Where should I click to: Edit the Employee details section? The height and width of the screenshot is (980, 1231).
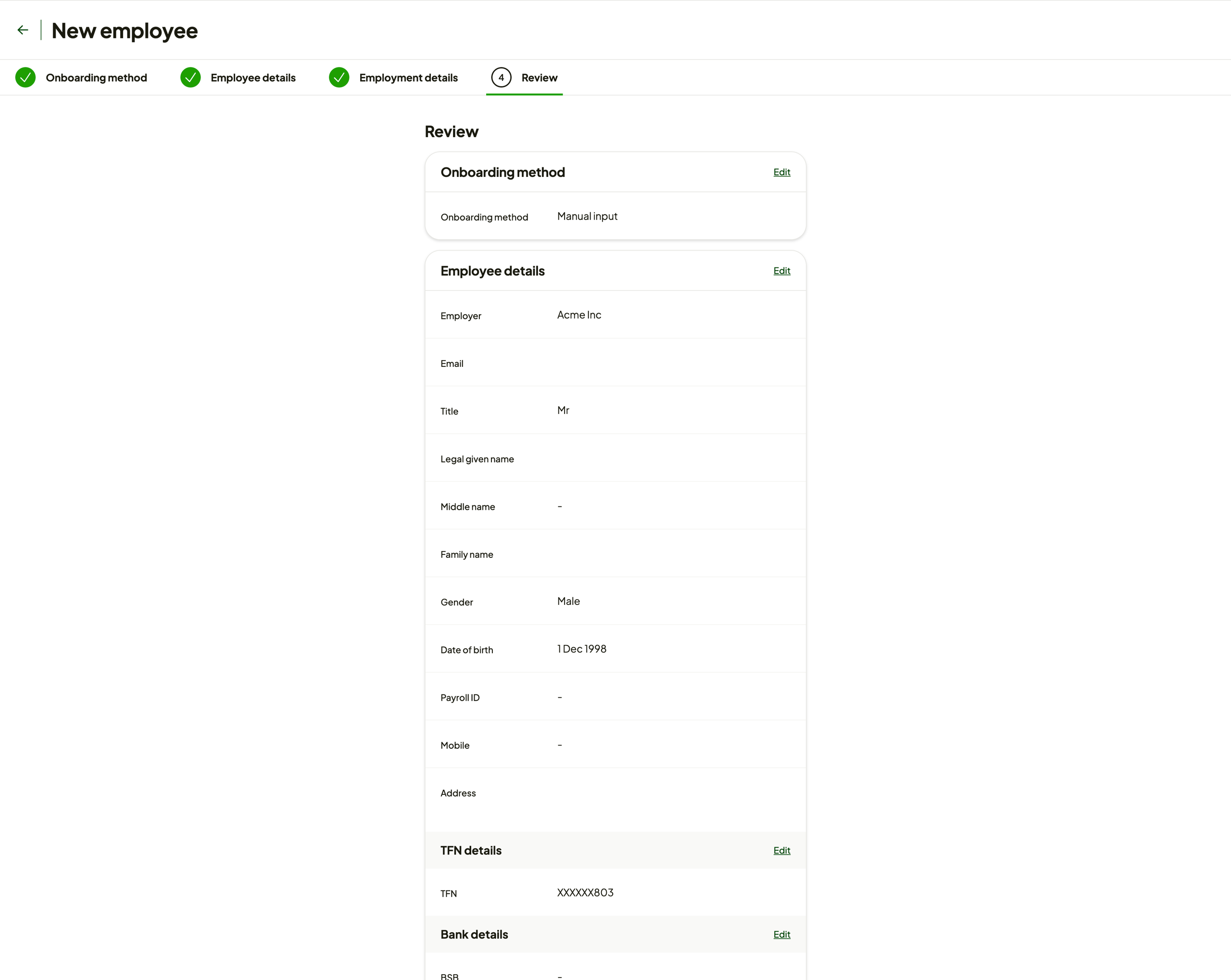coord(781,271)
